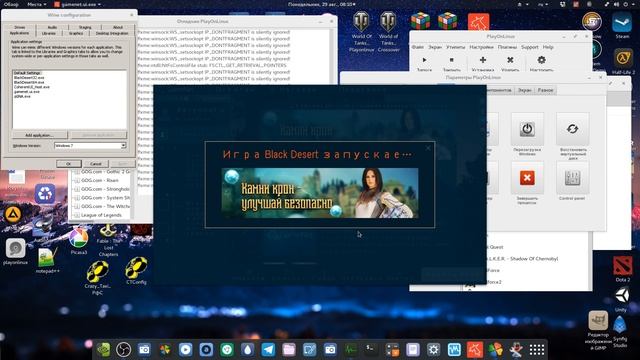The image size is (640, 360).
Task: Close the Black Desert launching dialog
Action: click(x=428, y=148)
